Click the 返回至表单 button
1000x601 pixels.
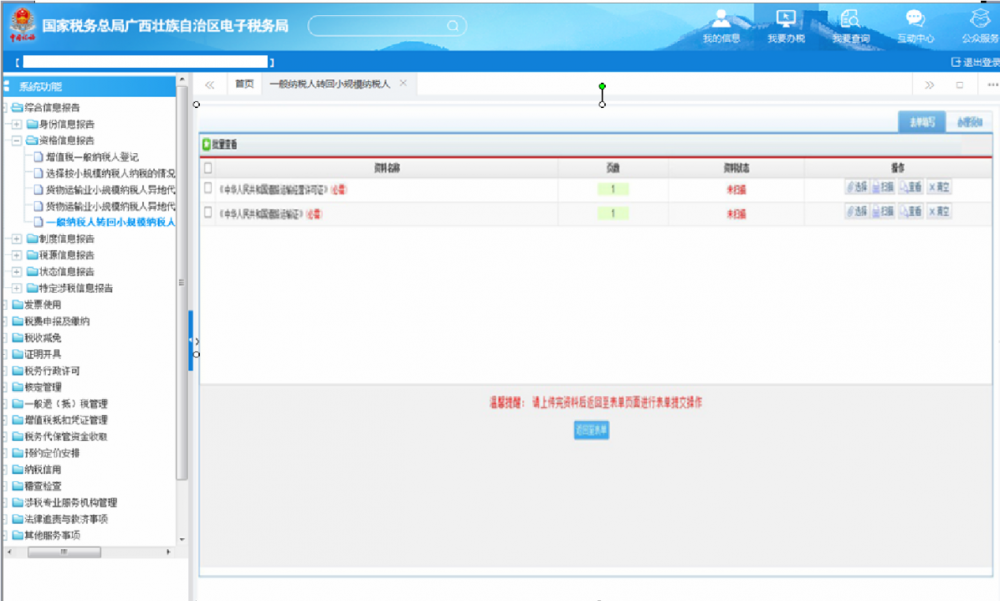coord(591,430)
